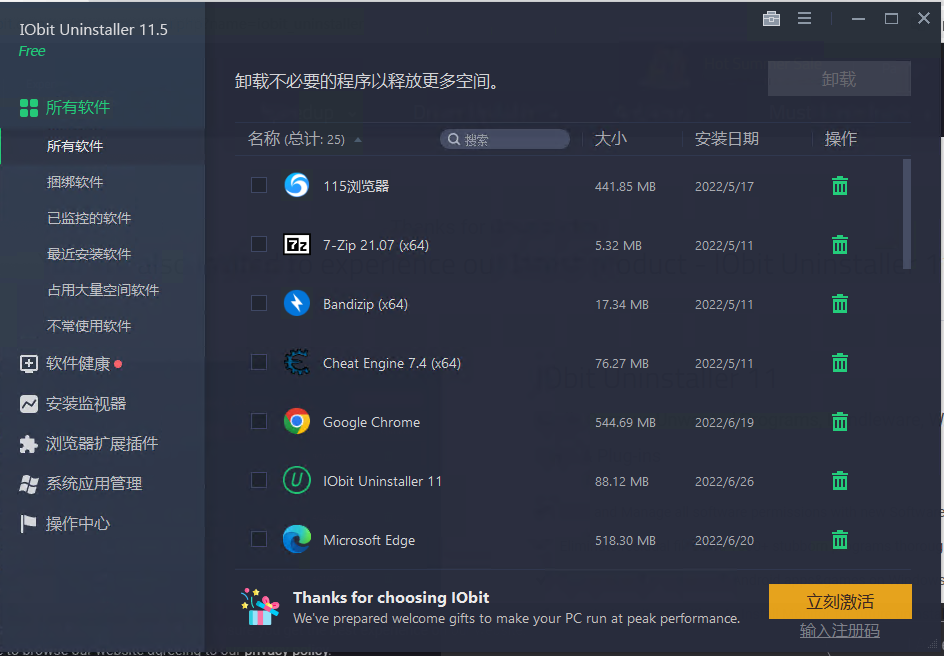Click the 2022/6/26 install date

point(724,481)
